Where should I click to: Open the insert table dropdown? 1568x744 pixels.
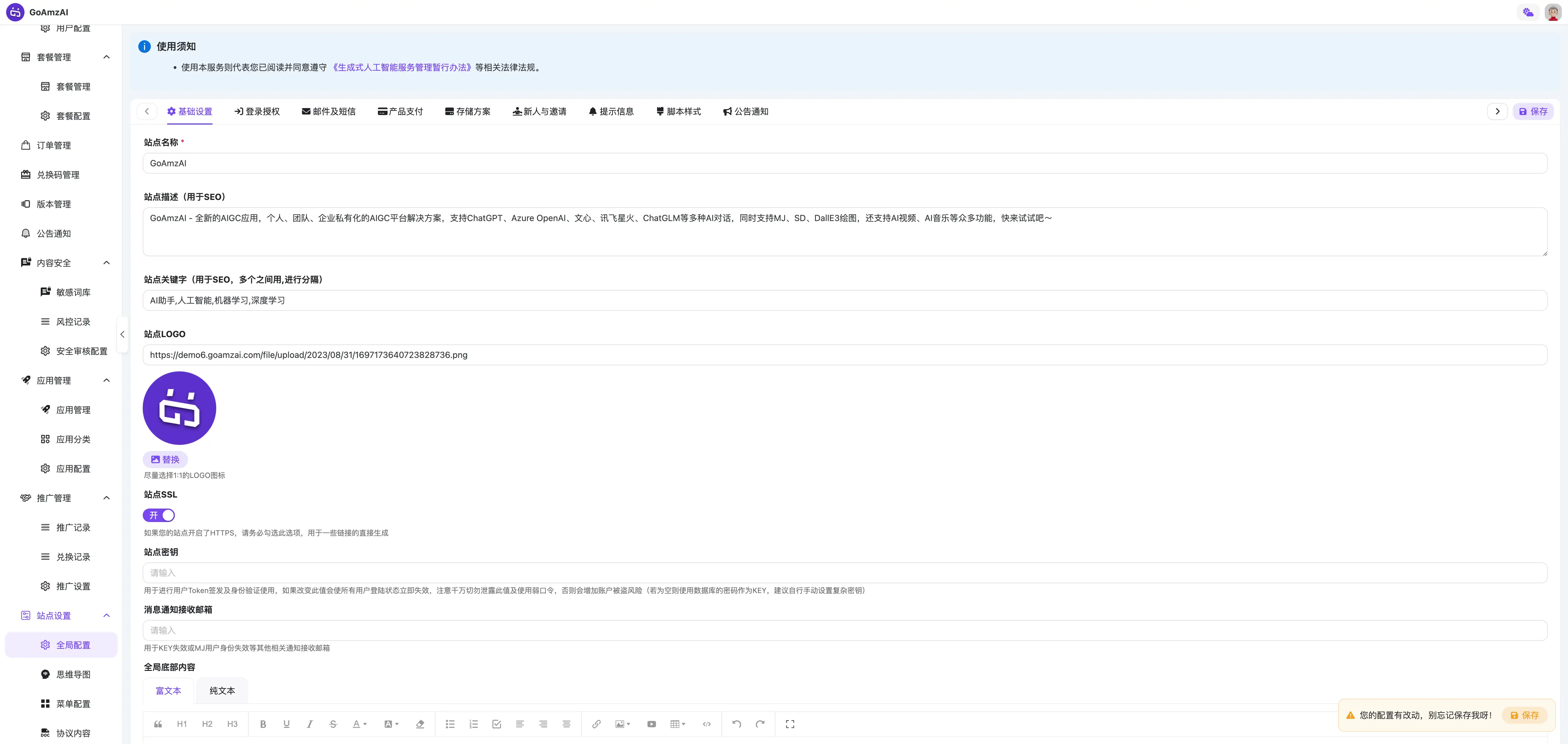tap(677, 724)
